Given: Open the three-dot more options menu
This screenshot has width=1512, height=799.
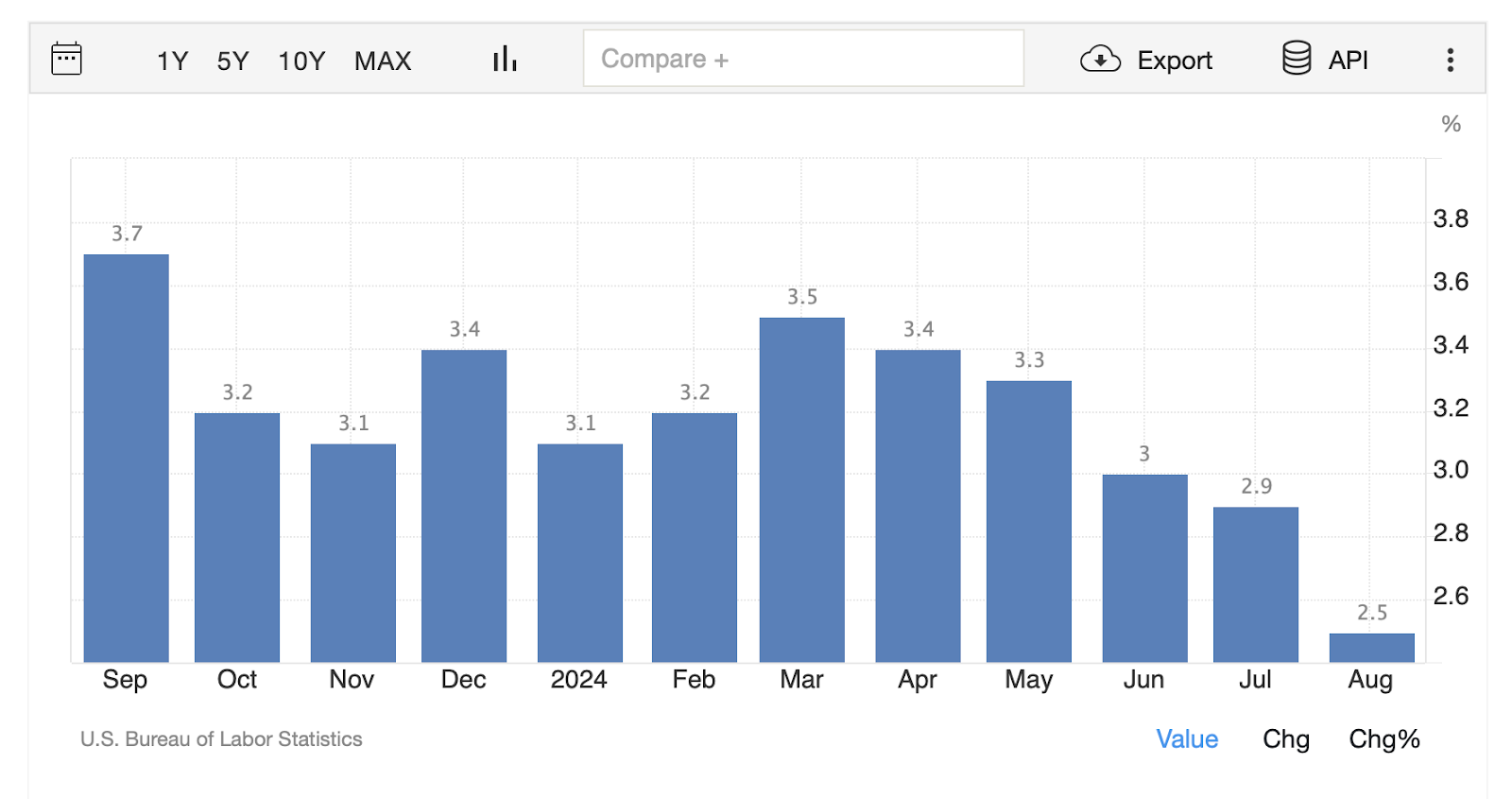Looking at the screenshot, I should pos(1450,61).
